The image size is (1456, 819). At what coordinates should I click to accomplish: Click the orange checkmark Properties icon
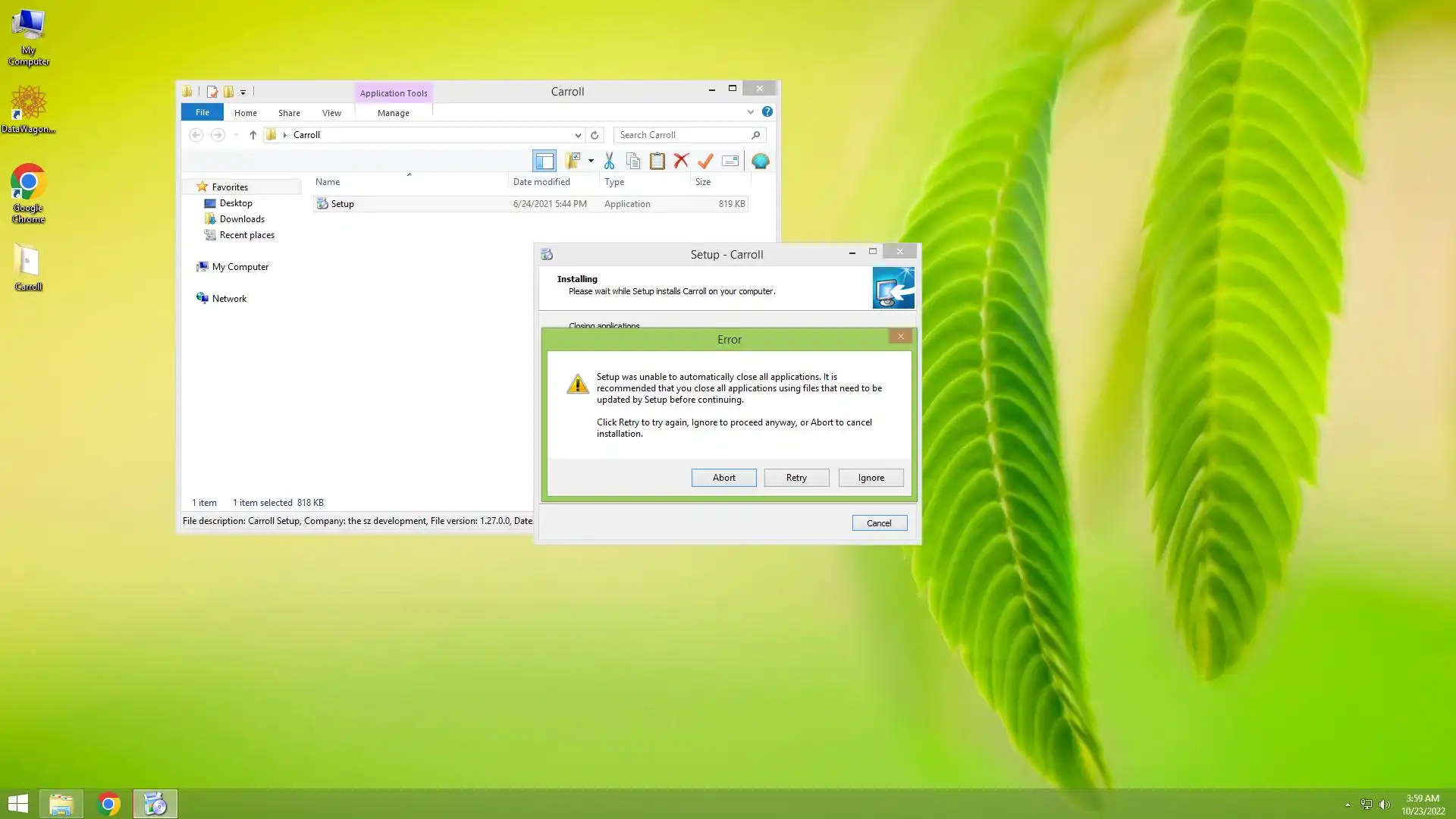pyautogui.click(x=705, y=161)
